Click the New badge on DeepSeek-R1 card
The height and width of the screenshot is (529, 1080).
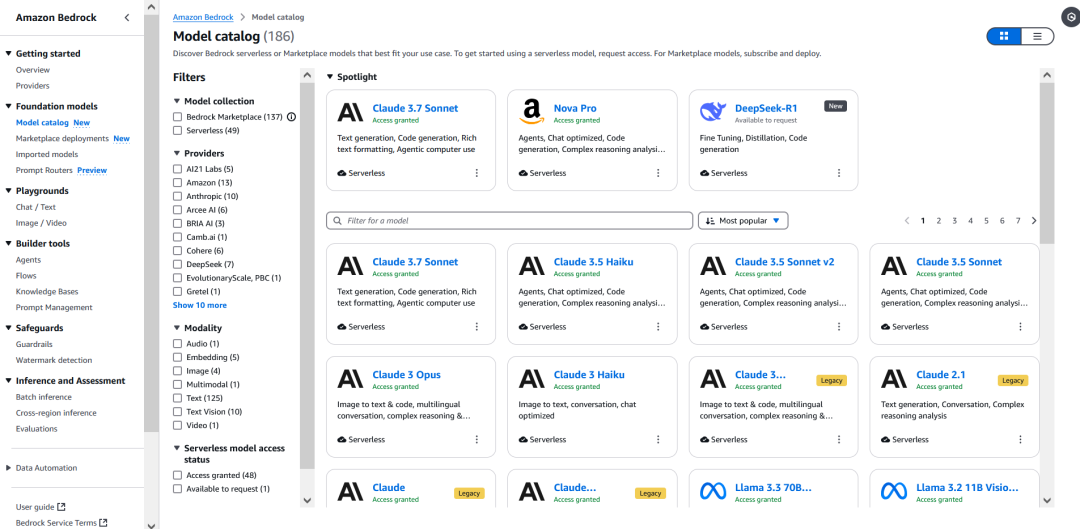(835, 106)
